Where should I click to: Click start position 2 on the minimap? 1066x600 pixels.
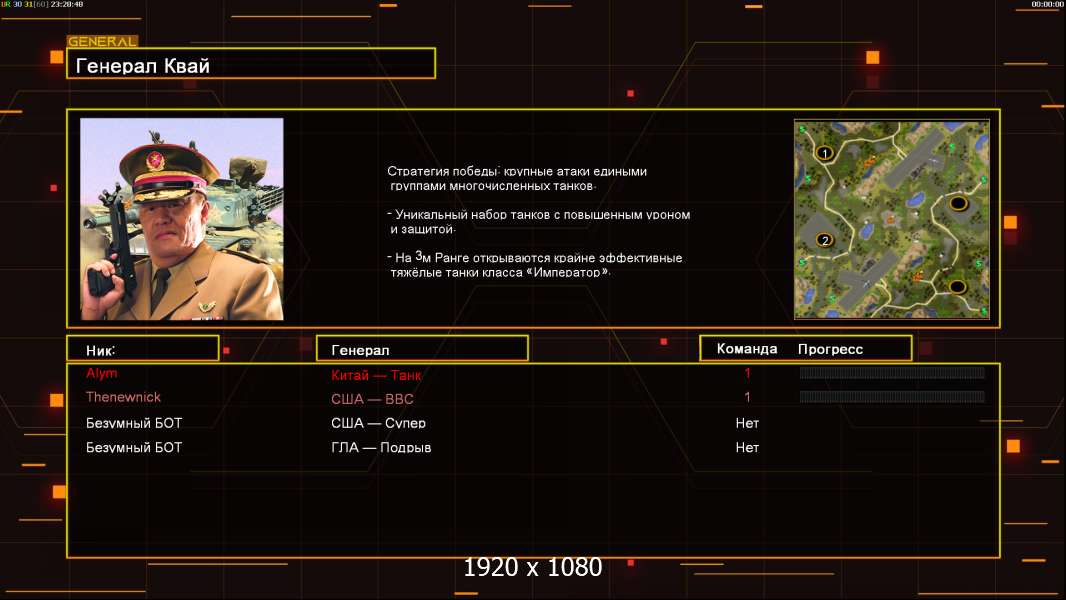pos(825,240)
